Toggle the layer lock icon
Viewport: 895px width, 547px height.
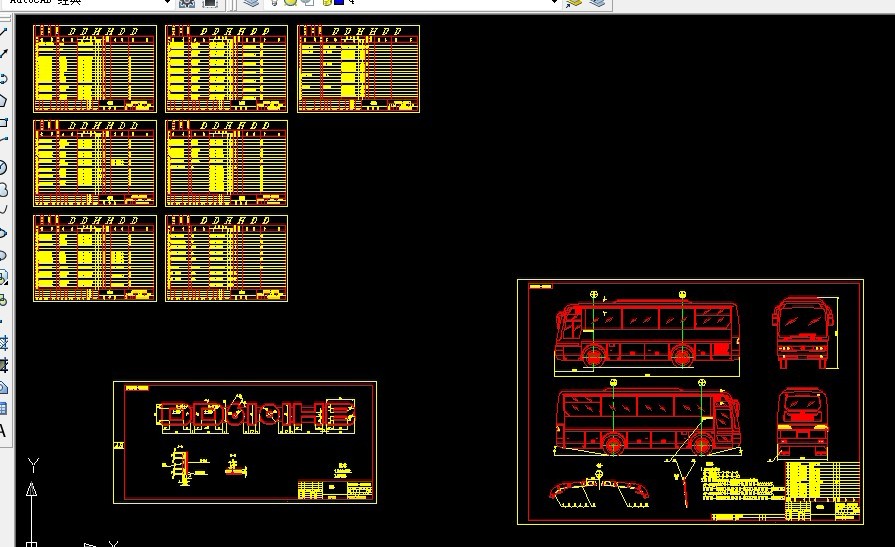327,2
